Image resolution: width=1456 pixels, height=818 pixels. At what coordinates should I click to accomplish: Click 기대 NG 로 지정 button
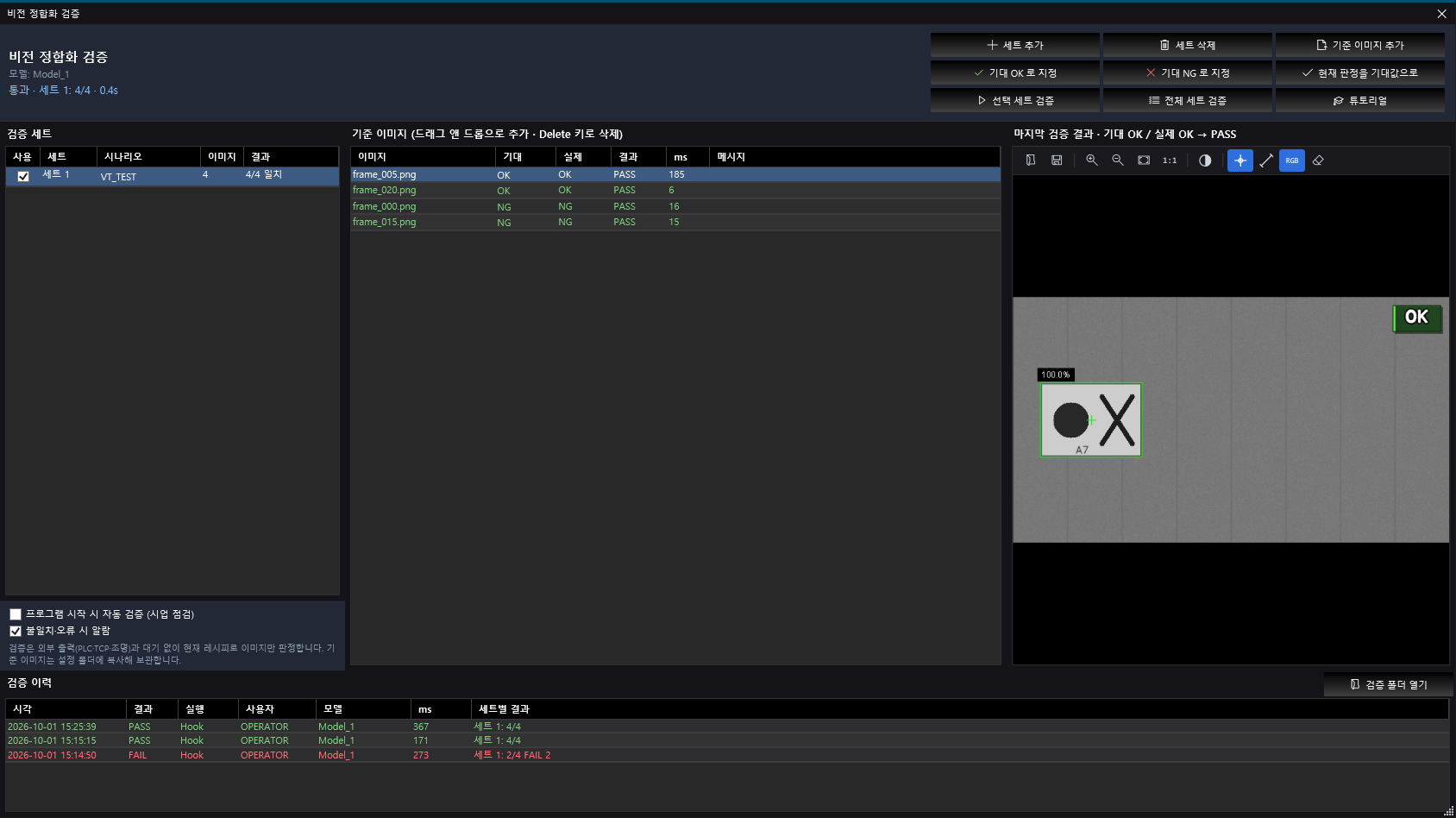click(x=1188, y=73)
